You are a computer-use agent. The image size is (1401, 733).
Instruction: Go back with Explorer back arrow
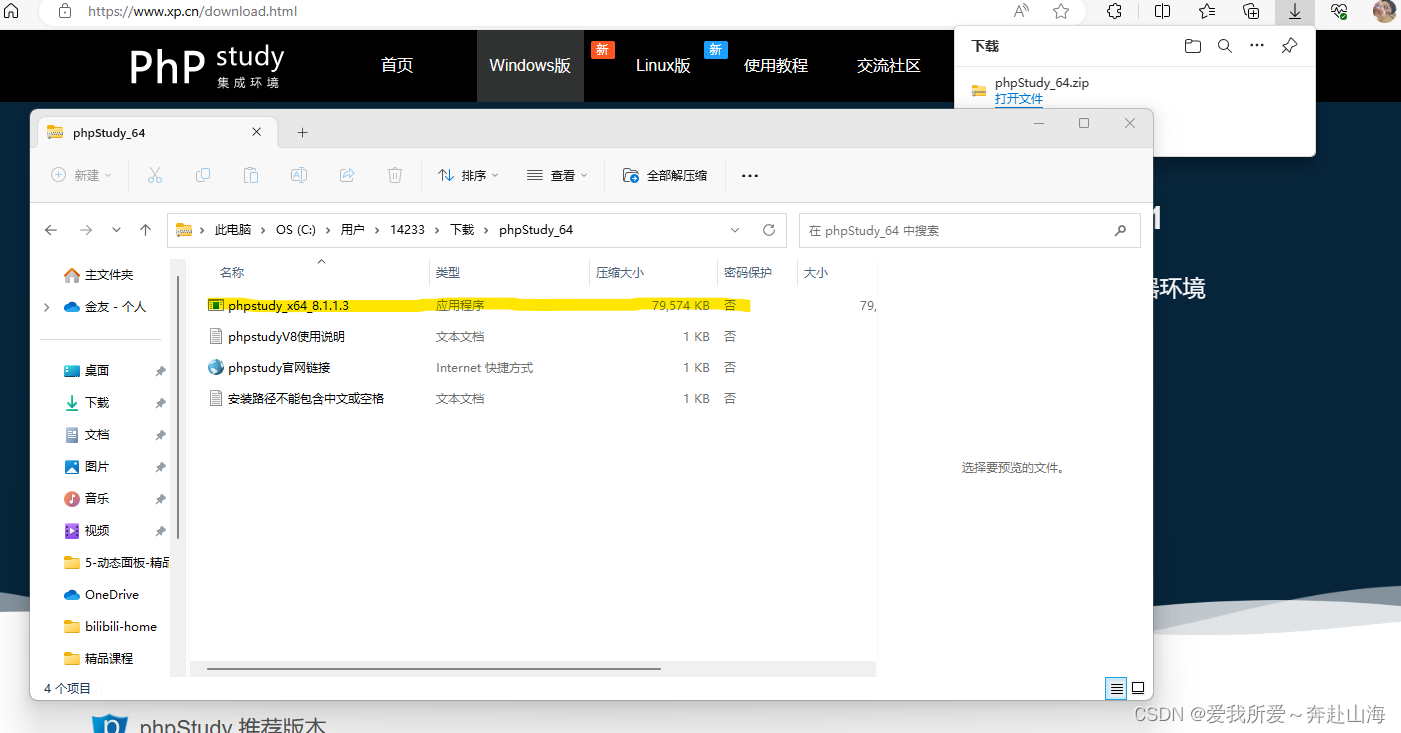point(51,230)
